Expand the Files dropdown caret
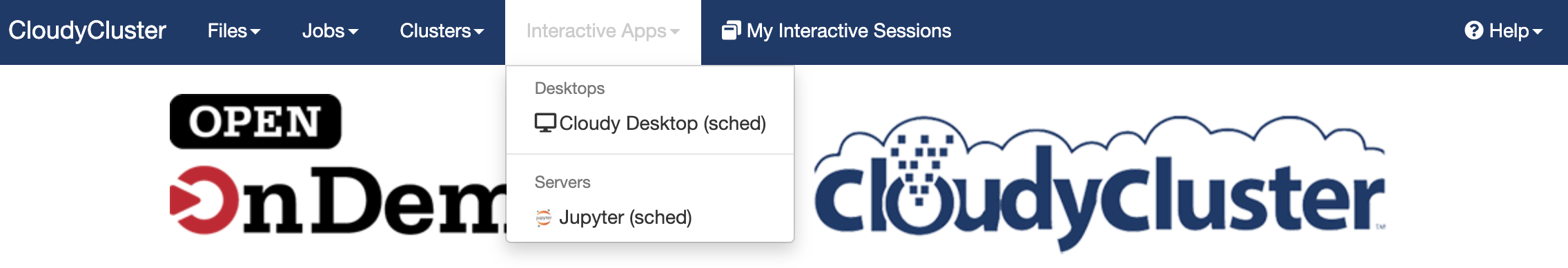Image resolution: width=1568 pixels, height=268 pixels. point(255,32)
